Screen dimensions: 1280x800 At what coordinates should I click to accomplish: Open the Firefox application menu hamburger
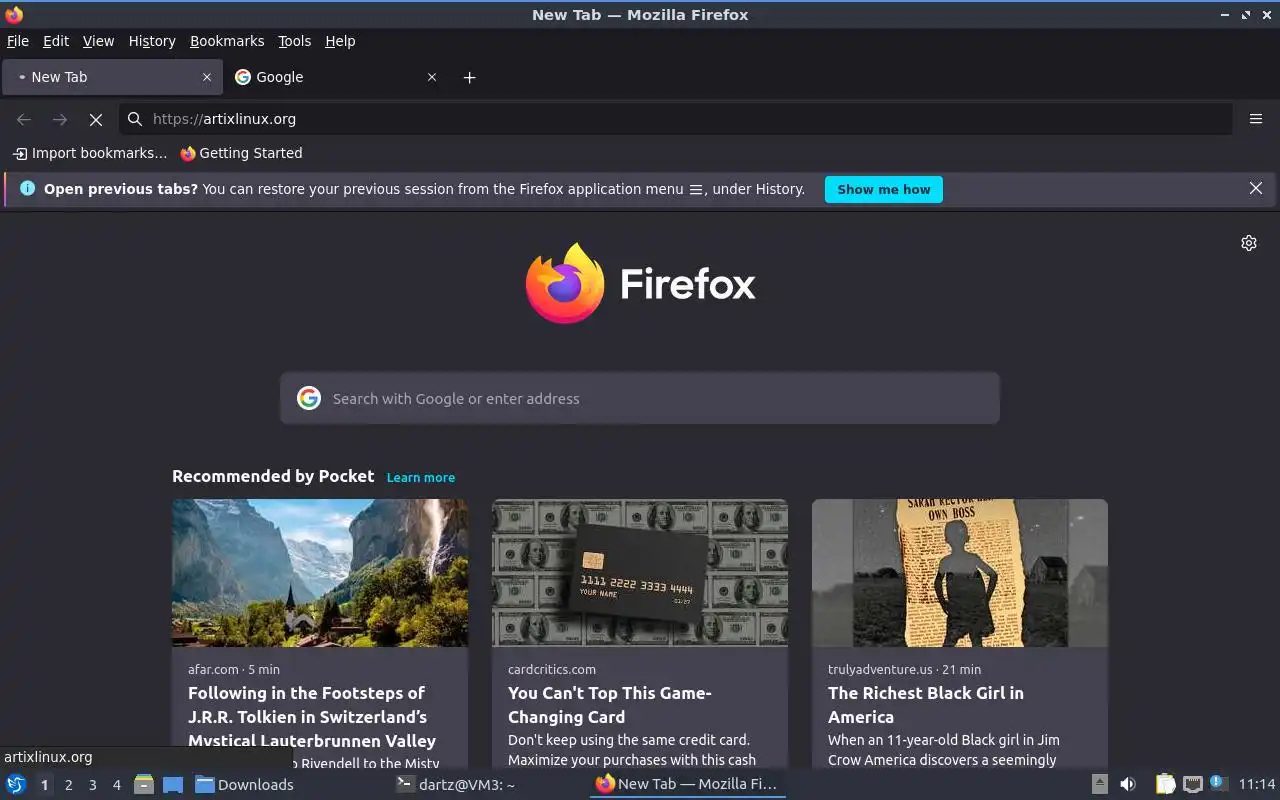tap(1256, 119)
